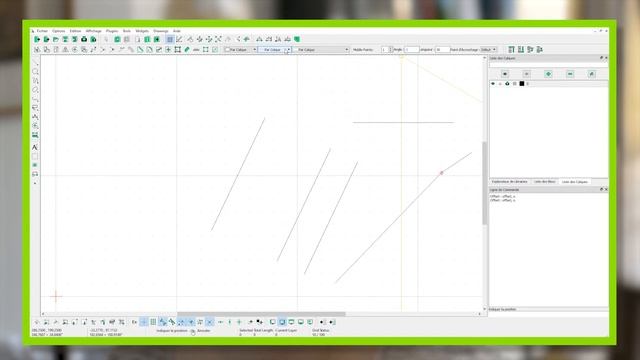Viewport: 640px width, 360px height.
Task: Click the Print Preview icon
Action: point(93,39)
